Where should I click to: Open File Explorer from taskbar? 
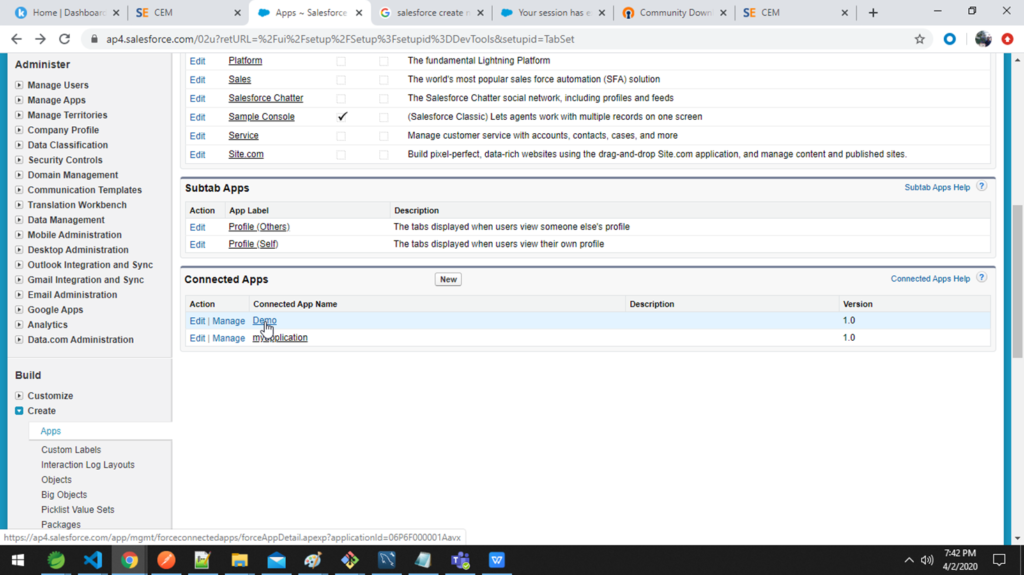pos(240,560)
